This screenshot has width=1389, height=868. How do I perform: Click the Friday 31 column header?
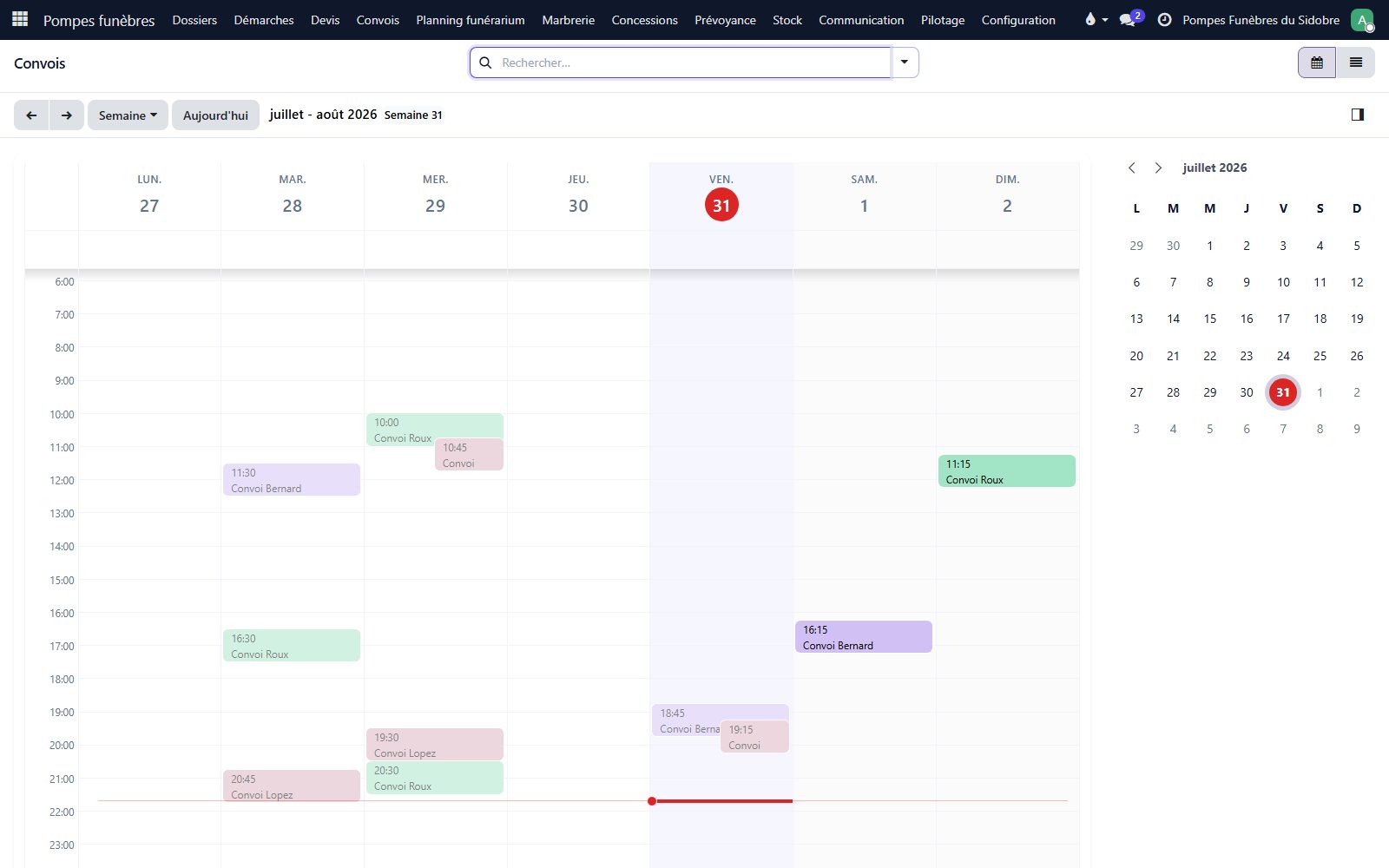(721, 197)
